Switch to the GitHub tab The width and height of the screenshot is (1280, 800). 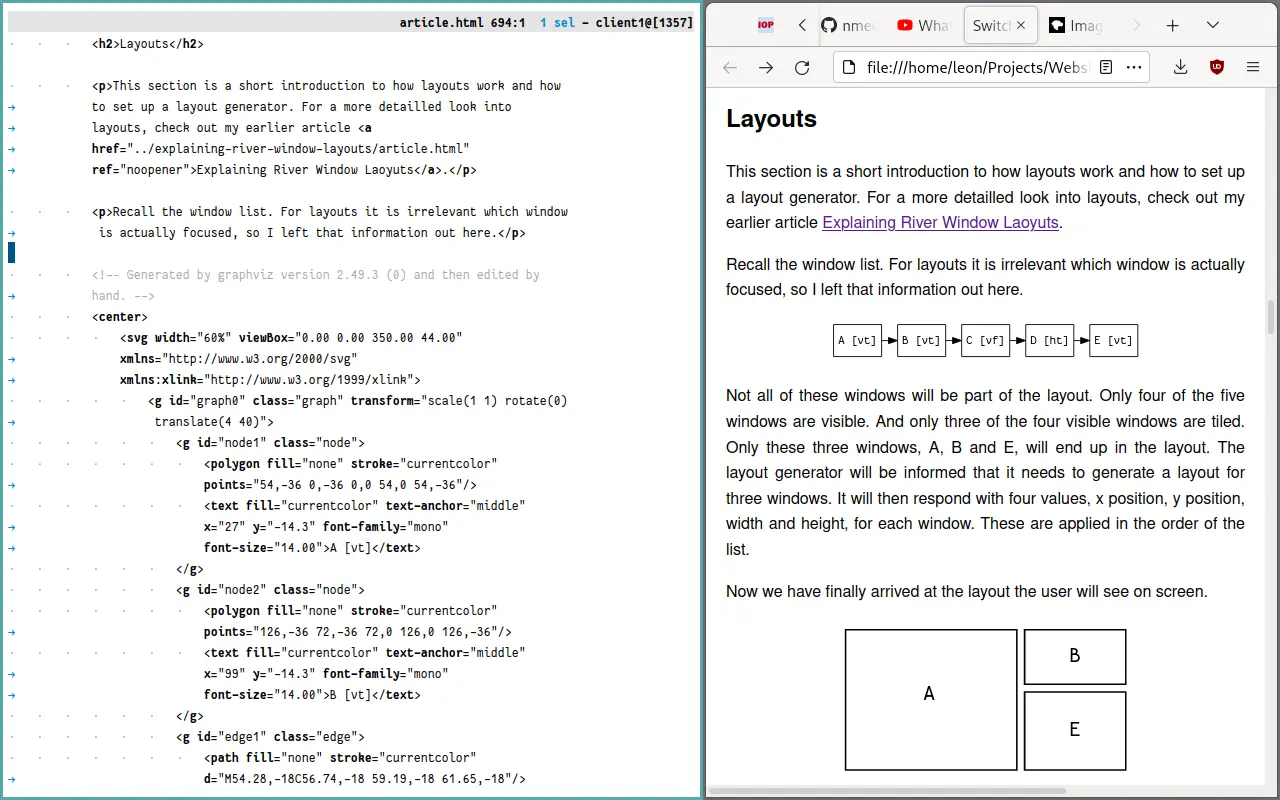pos(849,26)
